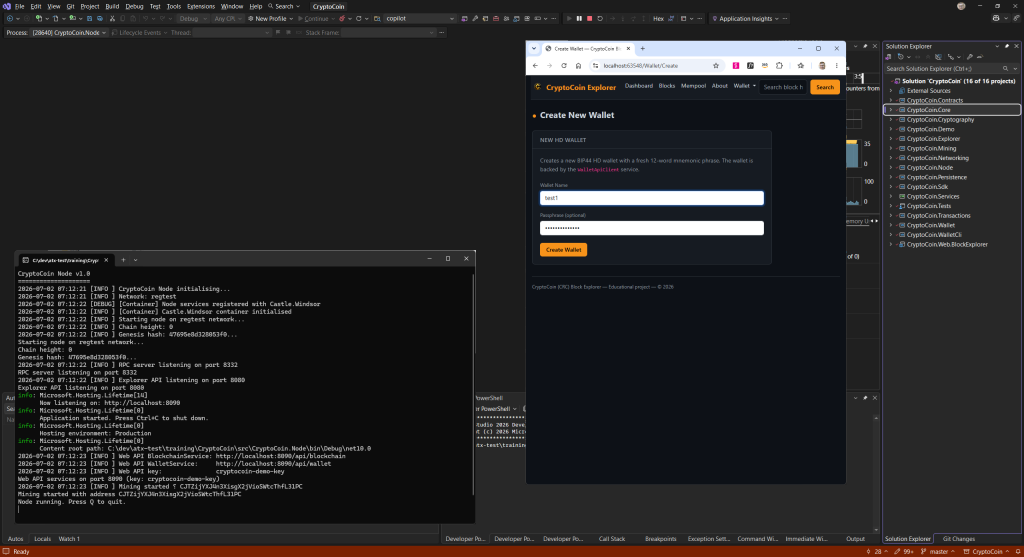
Task: Open the copilot combo box
Action: click(x=419, y=18)
